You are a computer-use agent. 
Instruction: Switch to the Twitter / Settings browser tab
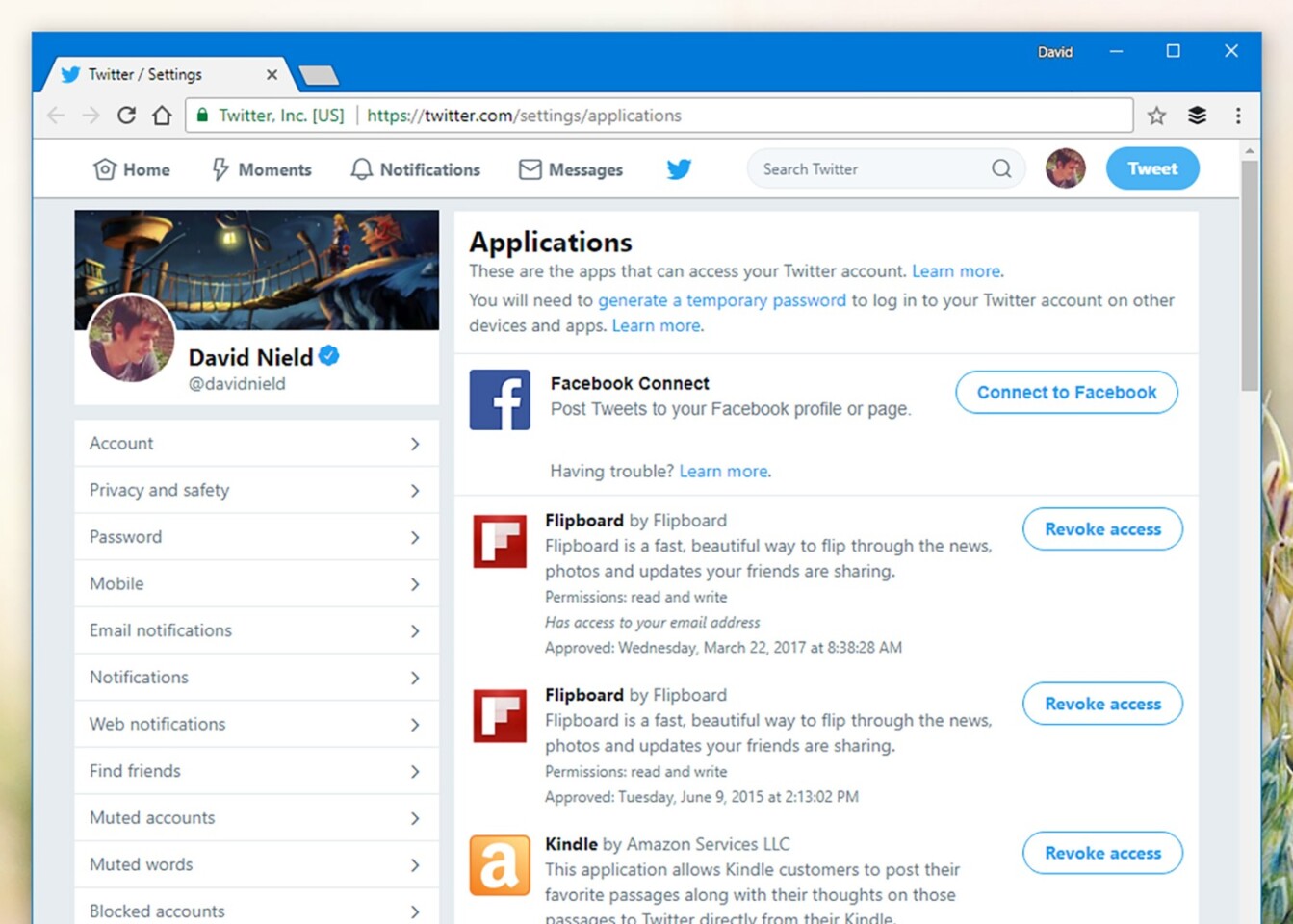[144, 74]
